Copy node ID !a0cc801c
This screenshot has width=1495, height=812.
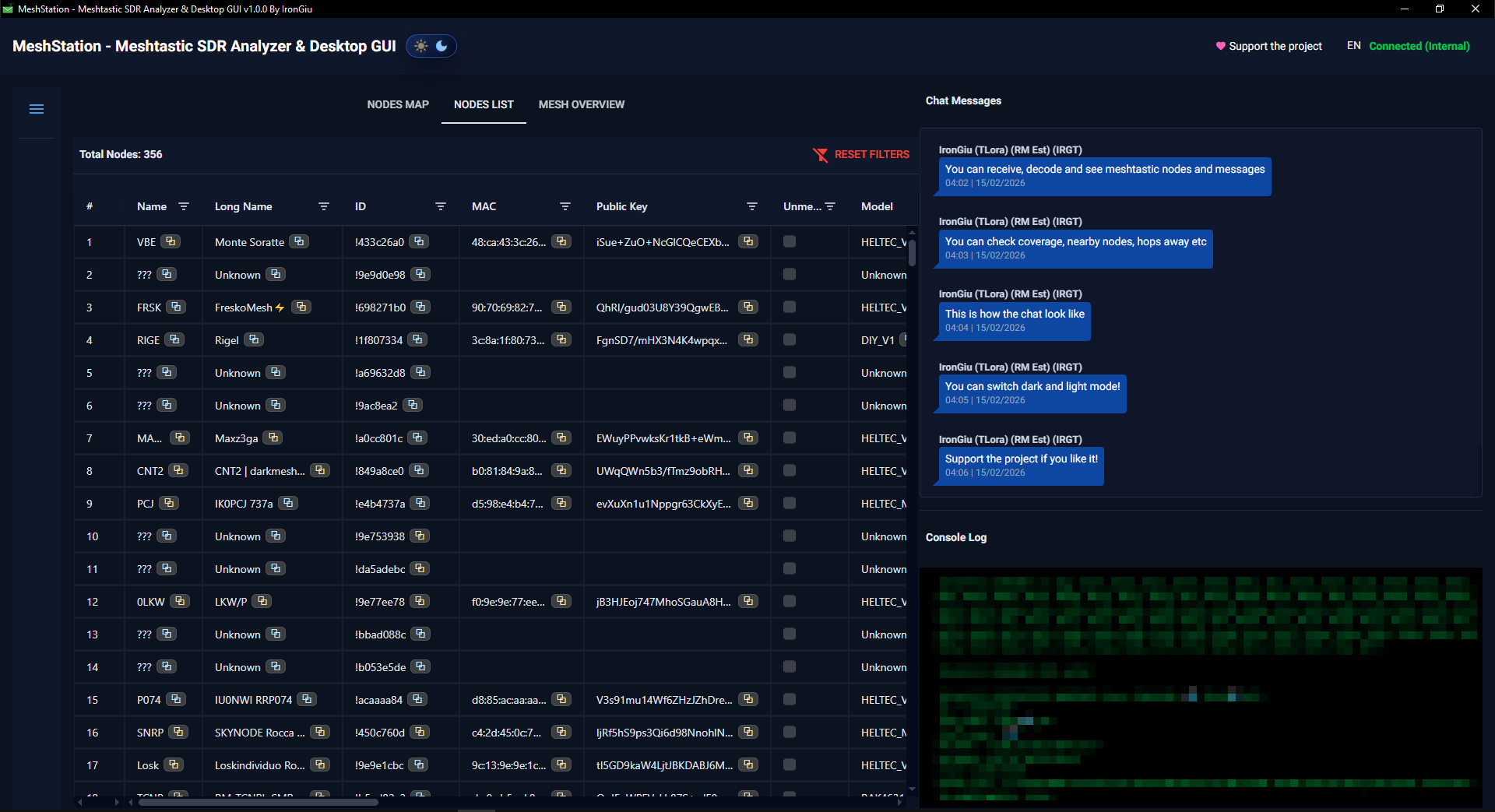click(417, 438)
